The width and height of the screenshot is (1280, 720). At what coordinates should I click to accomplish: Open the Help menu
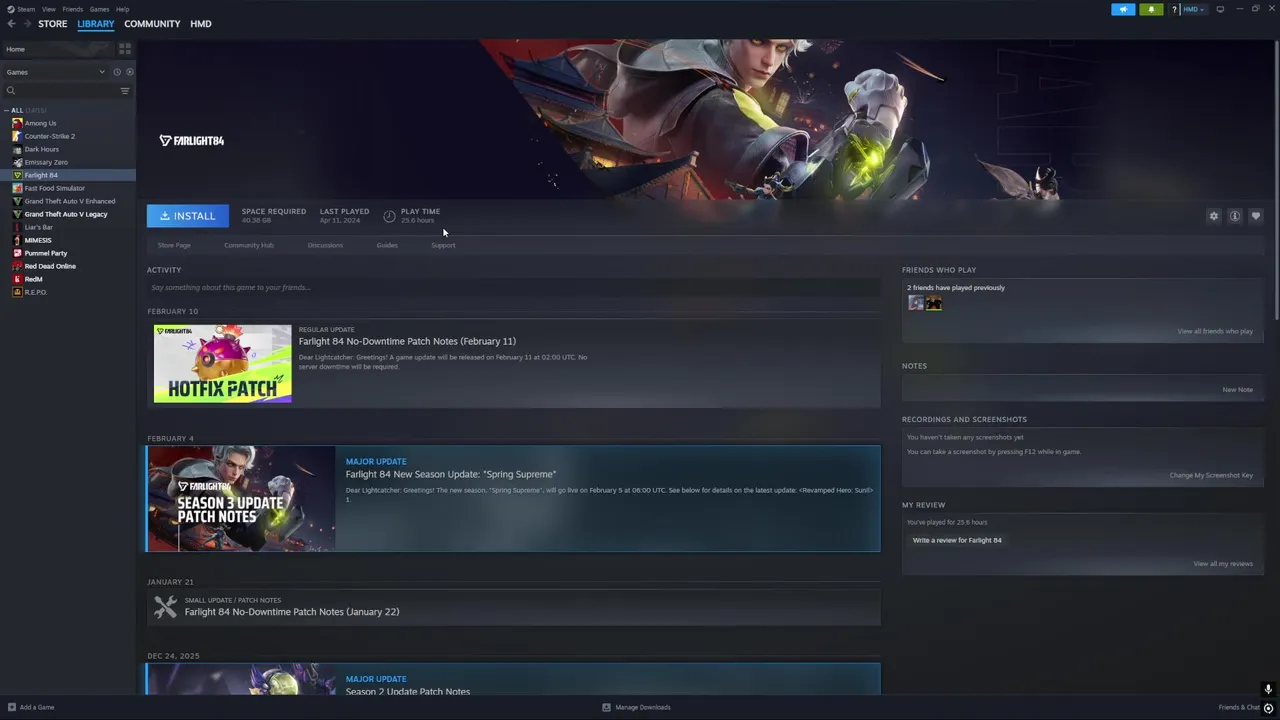122,9
